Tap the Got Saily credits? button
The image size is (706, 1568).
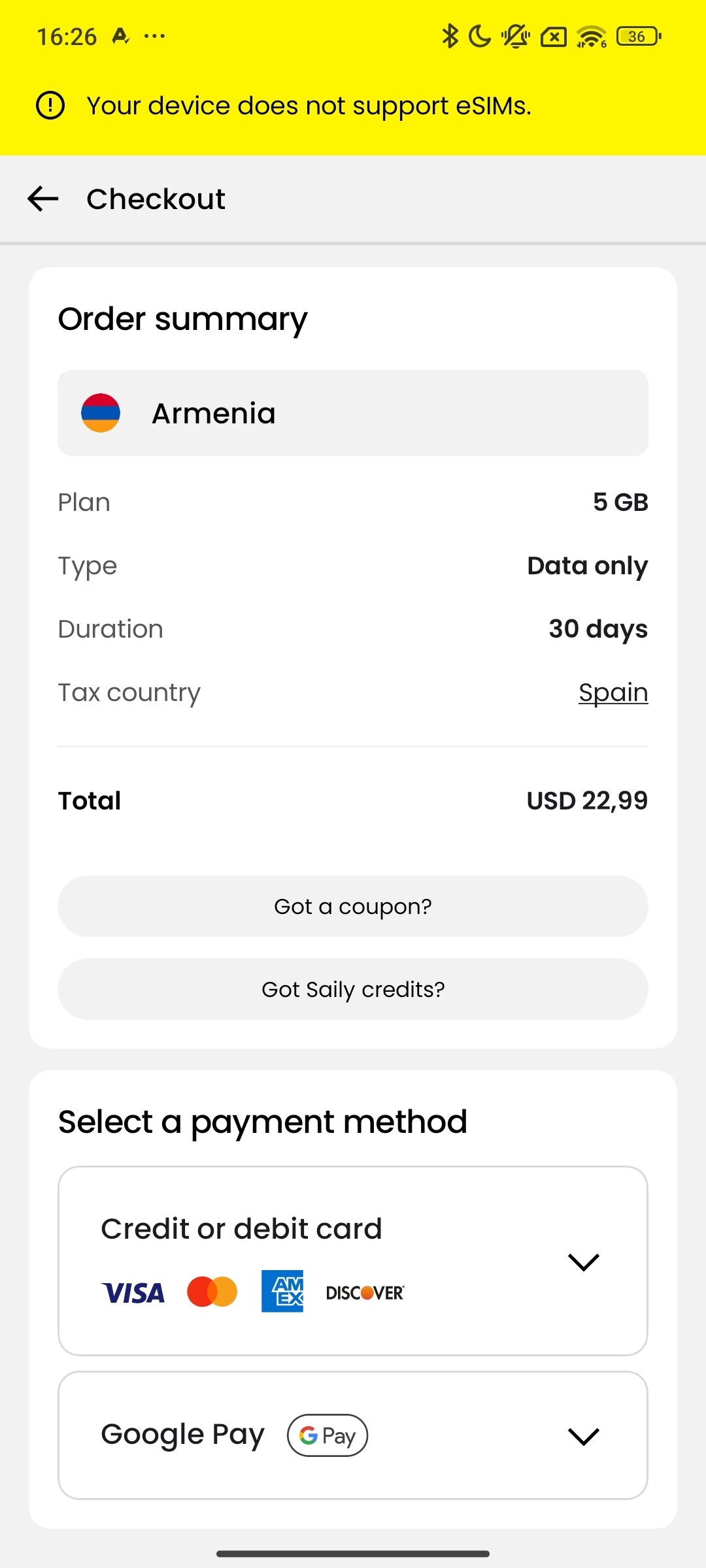pyautogui.click(x=353, y=989)
